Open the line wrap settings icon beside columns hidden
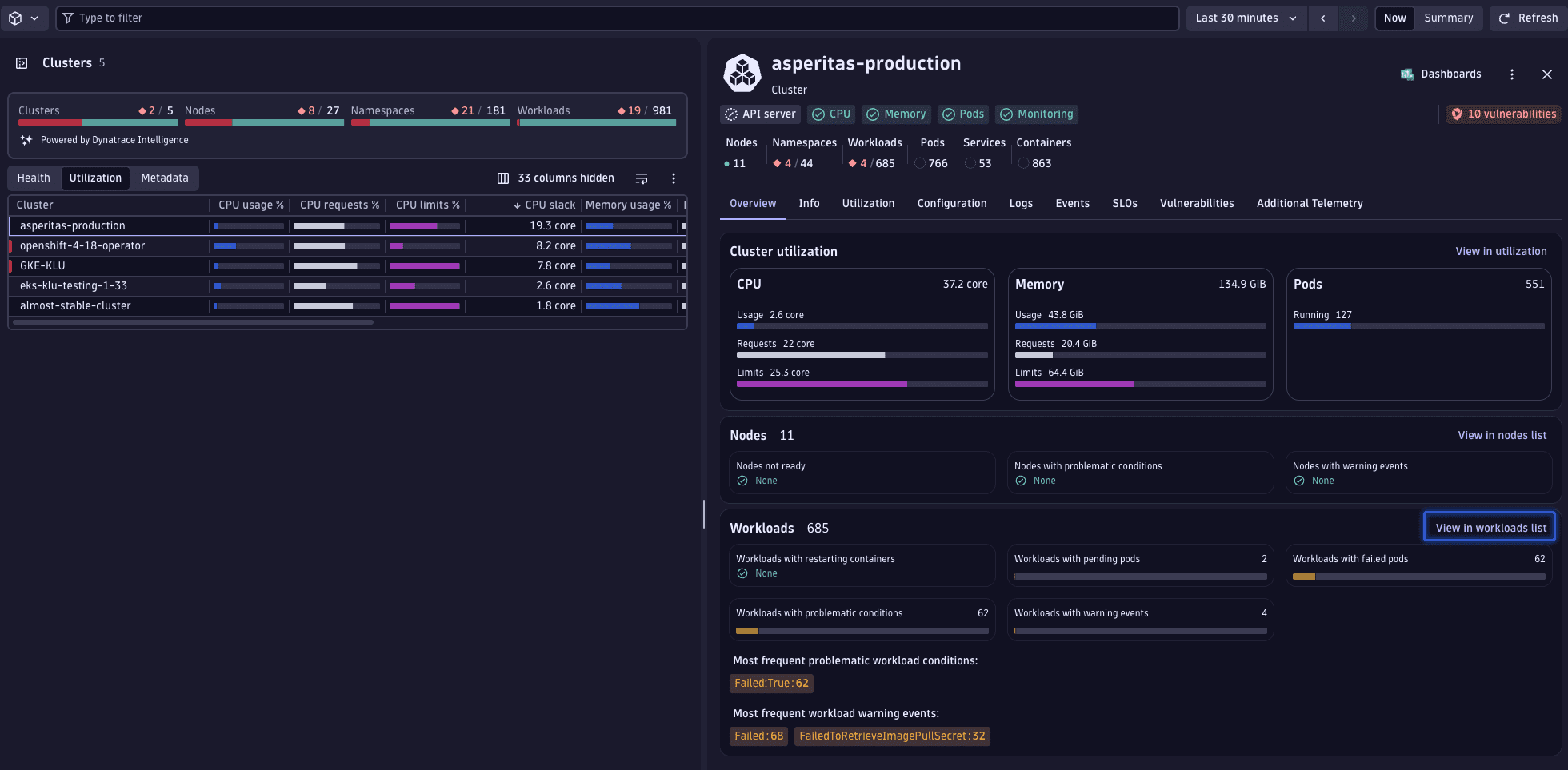 (x=641, y=178)
